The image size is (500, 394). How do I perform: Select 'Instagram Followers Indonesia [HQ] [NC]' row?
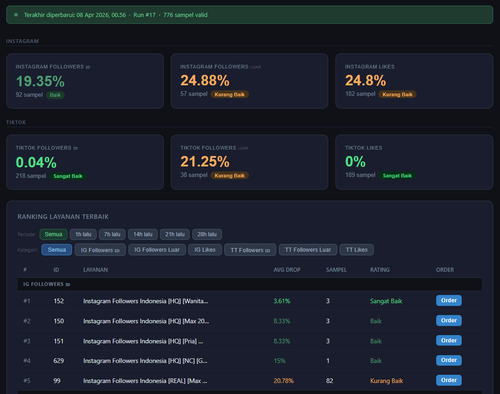tap(250, 361)
